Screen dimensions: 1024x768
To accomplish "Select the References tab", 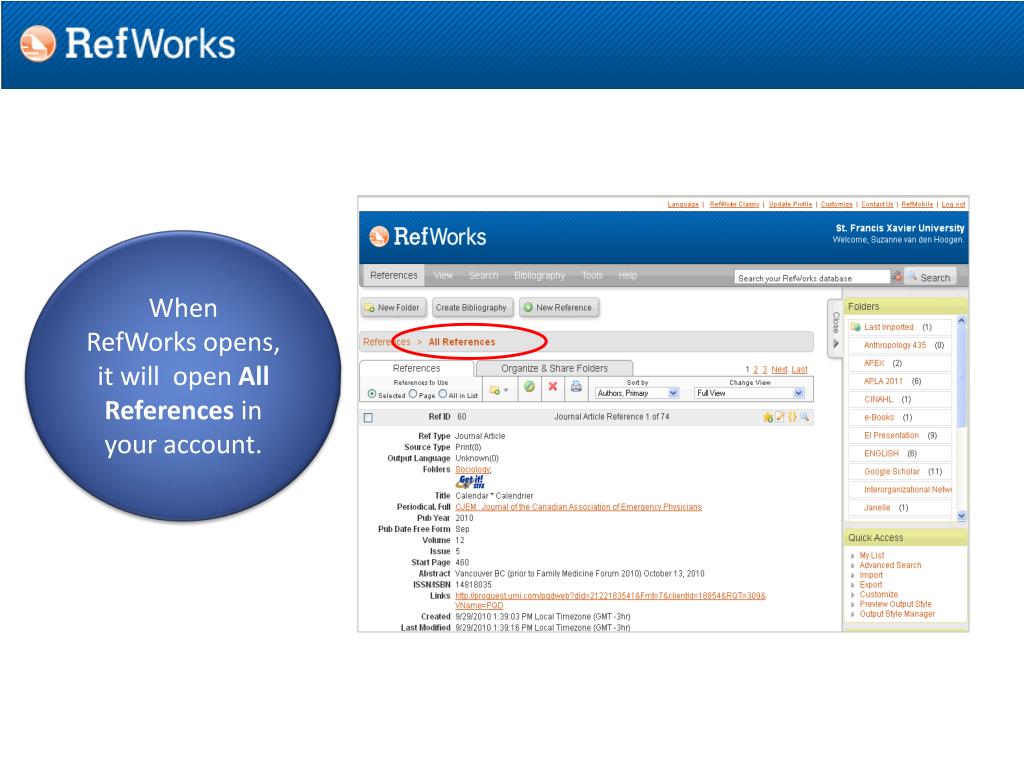I will click(x=417, y=368).
